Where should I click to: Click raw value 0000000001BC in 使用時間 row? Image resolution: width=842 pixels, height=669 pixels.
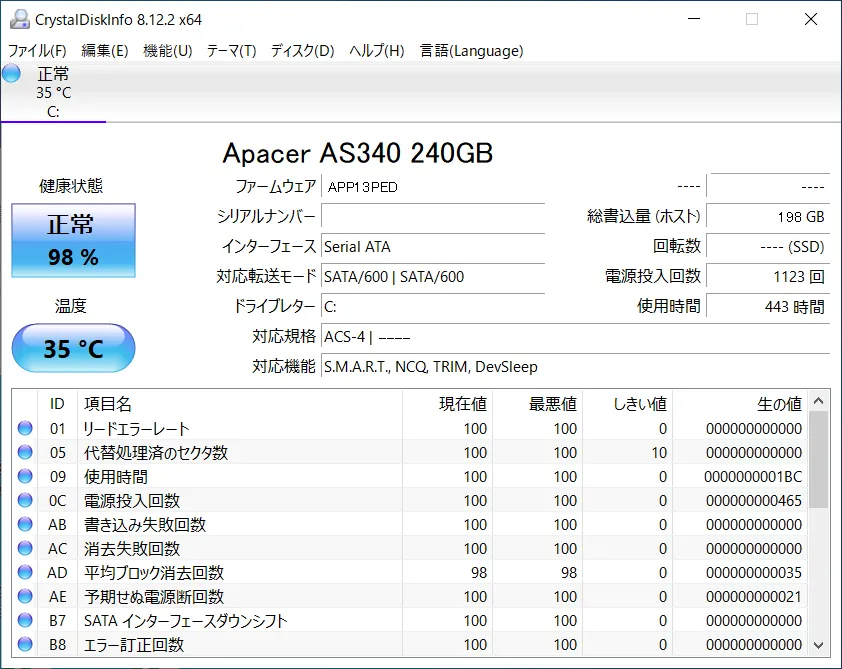pyautogui.click(x=753, y=477)
